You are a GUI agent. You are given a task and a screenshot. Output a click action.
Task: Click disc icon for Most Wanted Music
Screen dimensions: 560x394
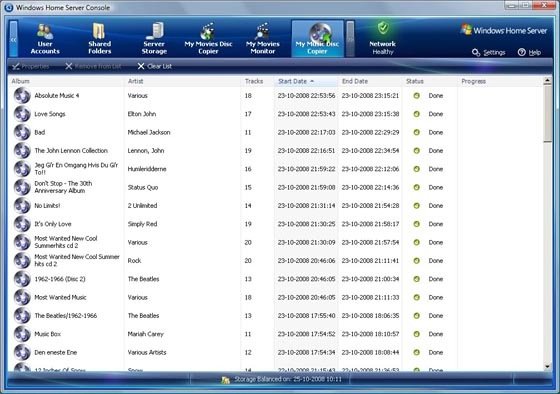pos(22,298)
